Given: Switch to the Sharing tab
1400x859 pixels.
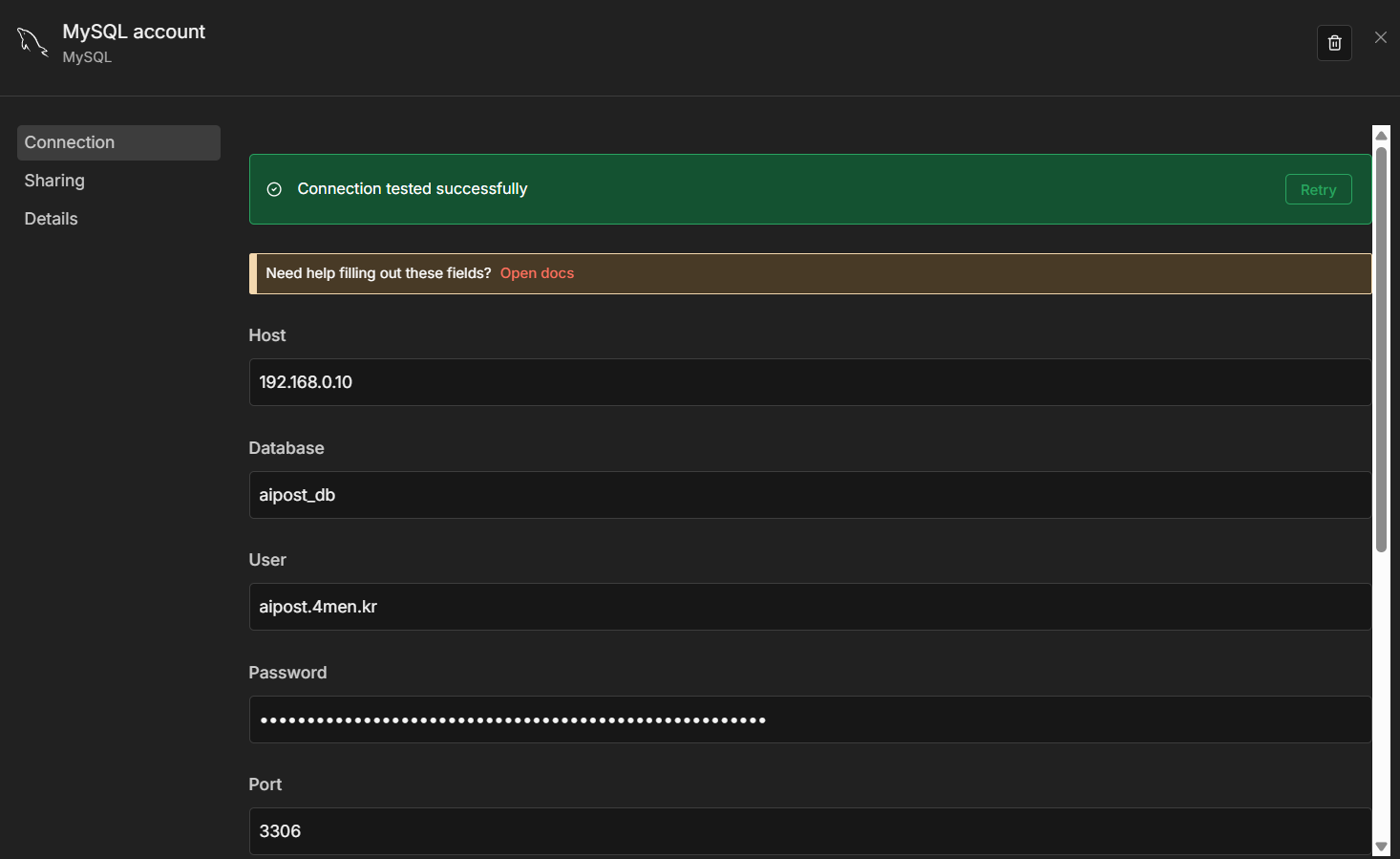Looking at the screenshot, I should click(54, 181).
